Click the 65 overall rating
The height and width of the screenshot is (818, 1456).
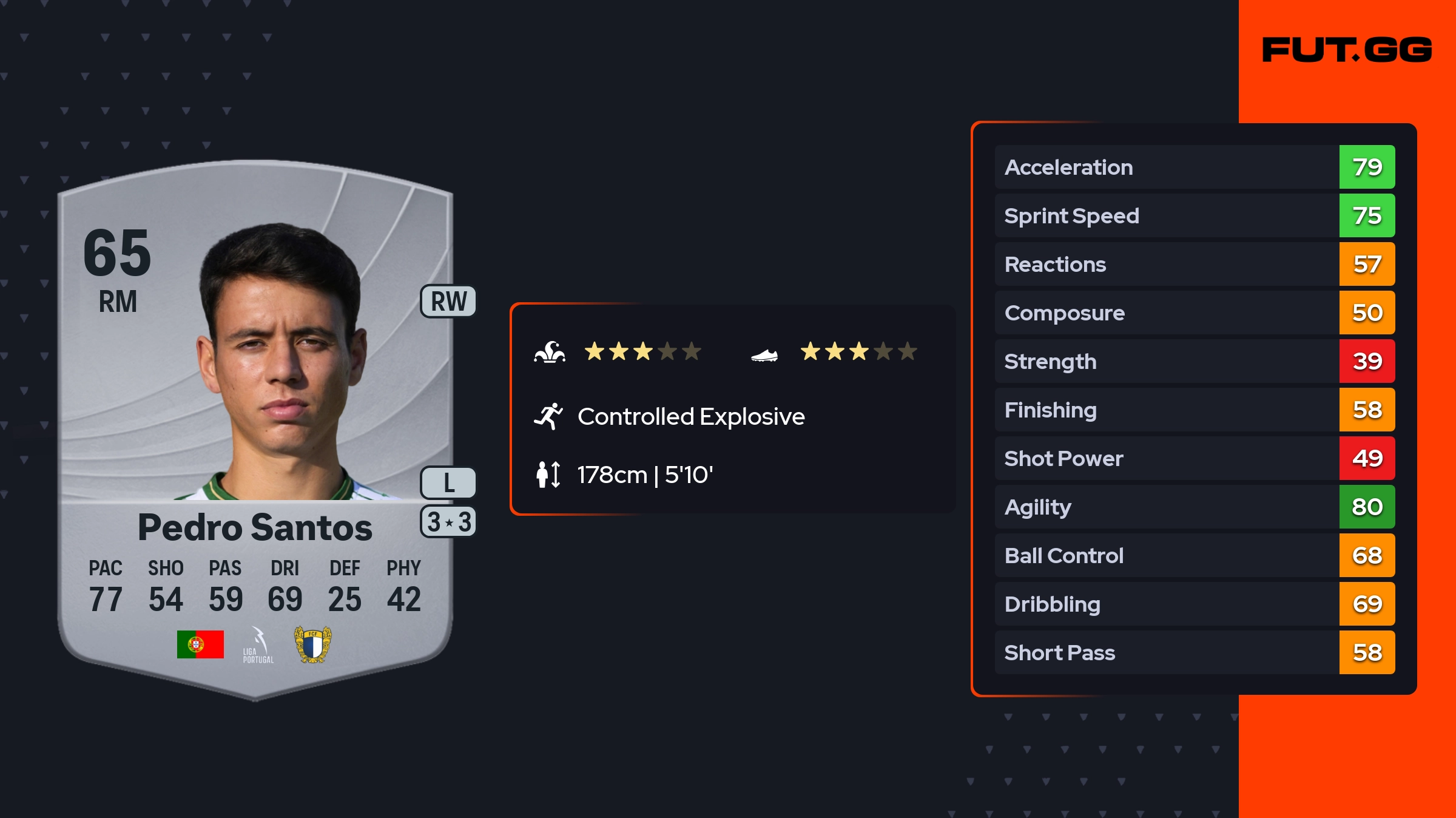[117, 252]
